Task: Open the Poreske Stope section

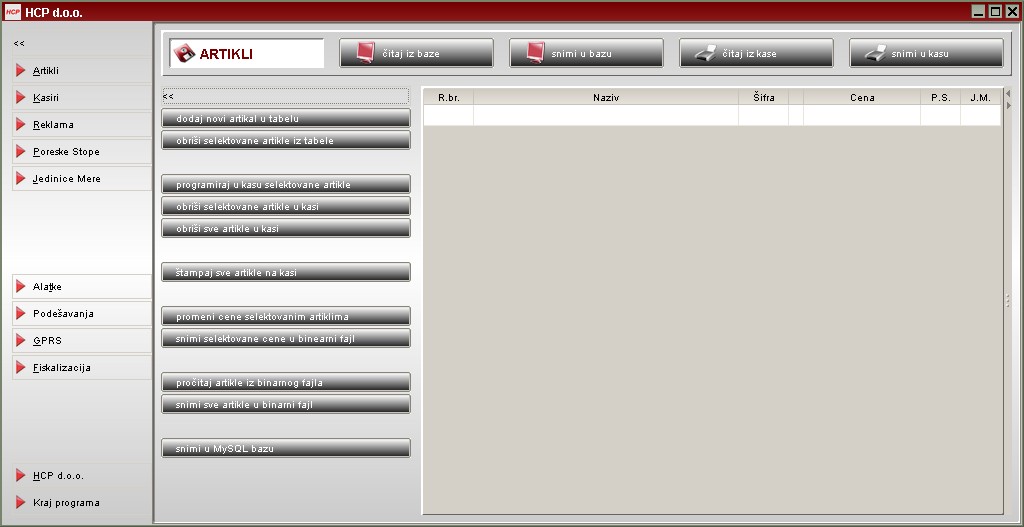Action: click(66, 152)
